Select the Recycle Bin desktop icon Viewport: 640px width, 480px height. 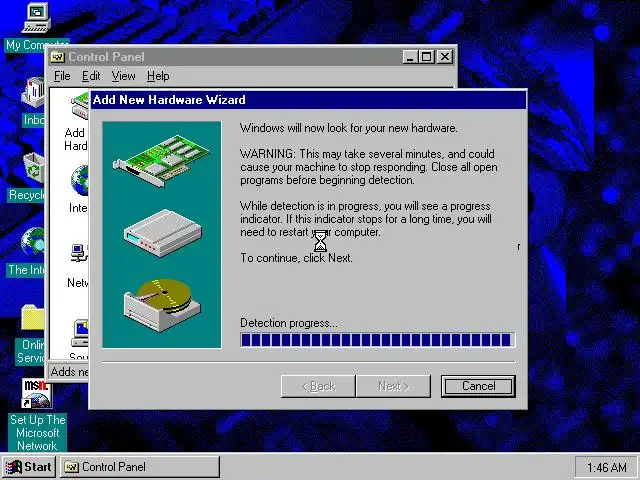[34, 168]
